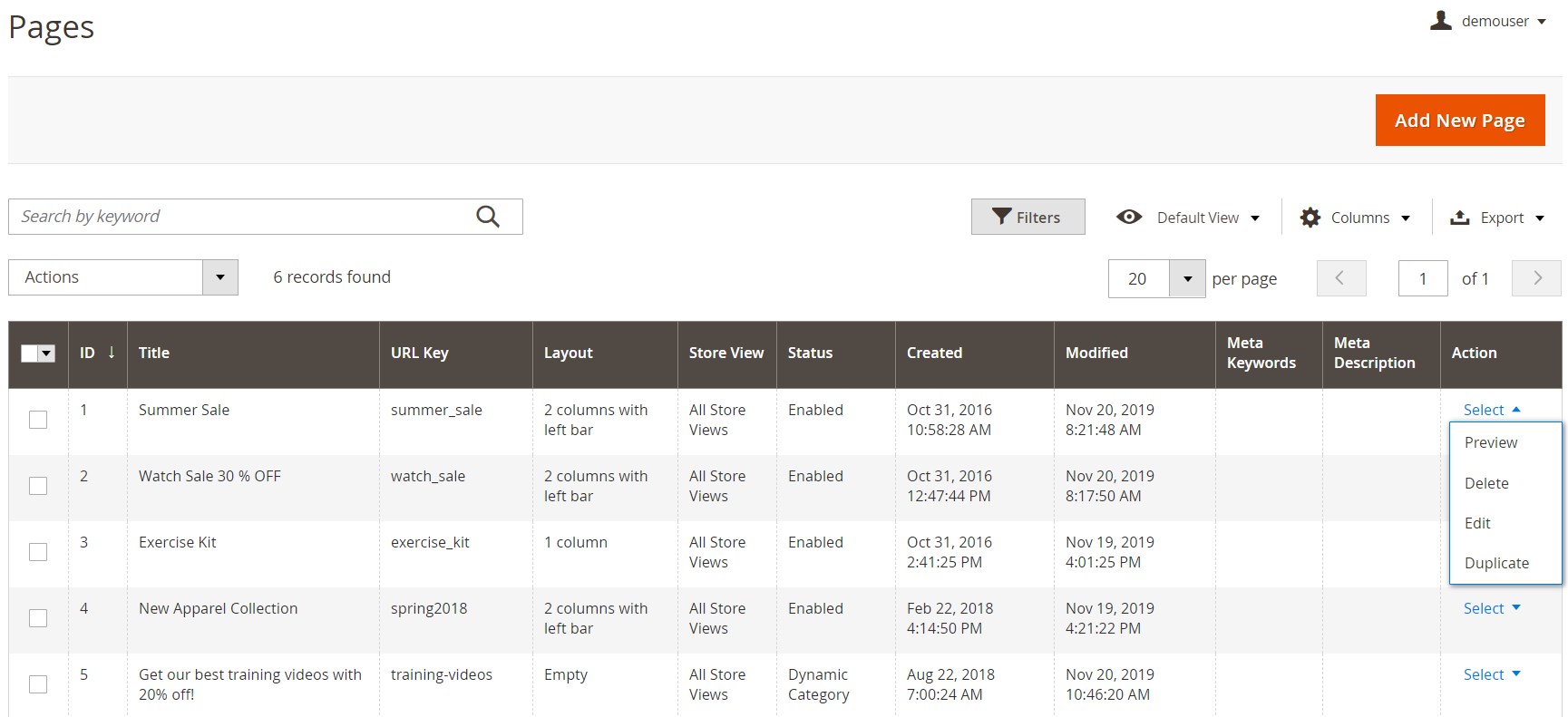Click the eye icon for Default View
Image resolution: width=1568 pixels, height=717 pixels.
1129,218
